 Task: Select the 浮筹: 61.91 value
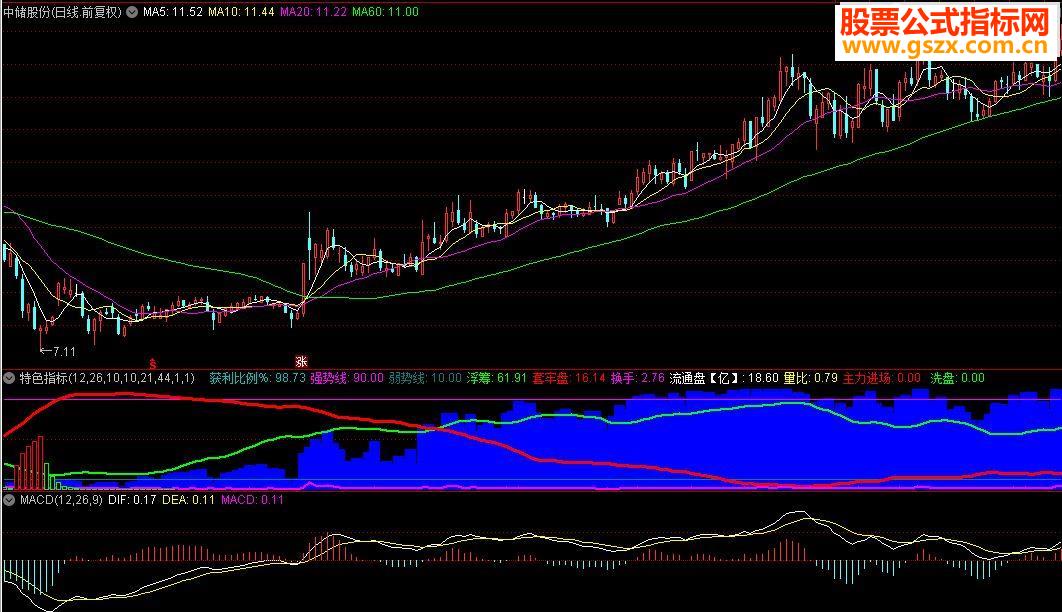tap(496, 378)
